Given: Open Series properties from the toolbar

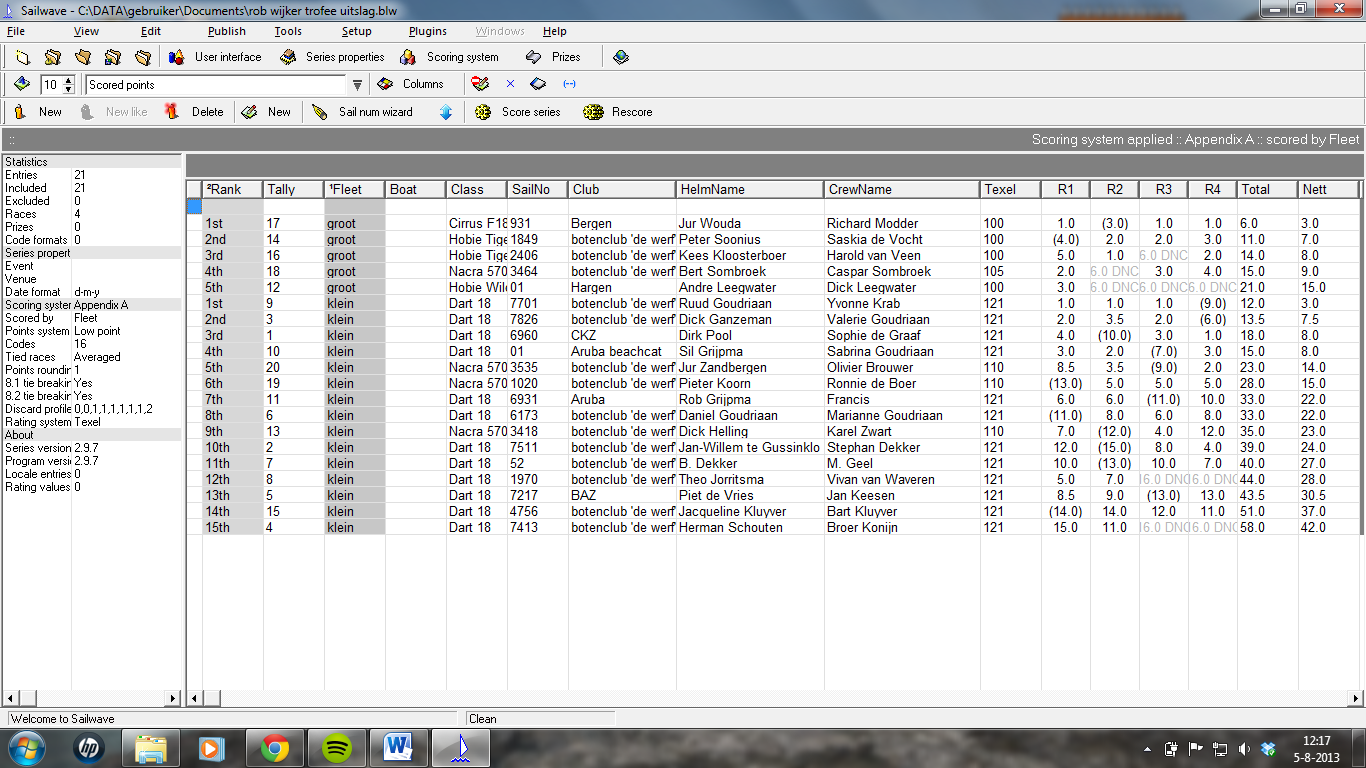Looking at the screenshot, I should [332, 57].
